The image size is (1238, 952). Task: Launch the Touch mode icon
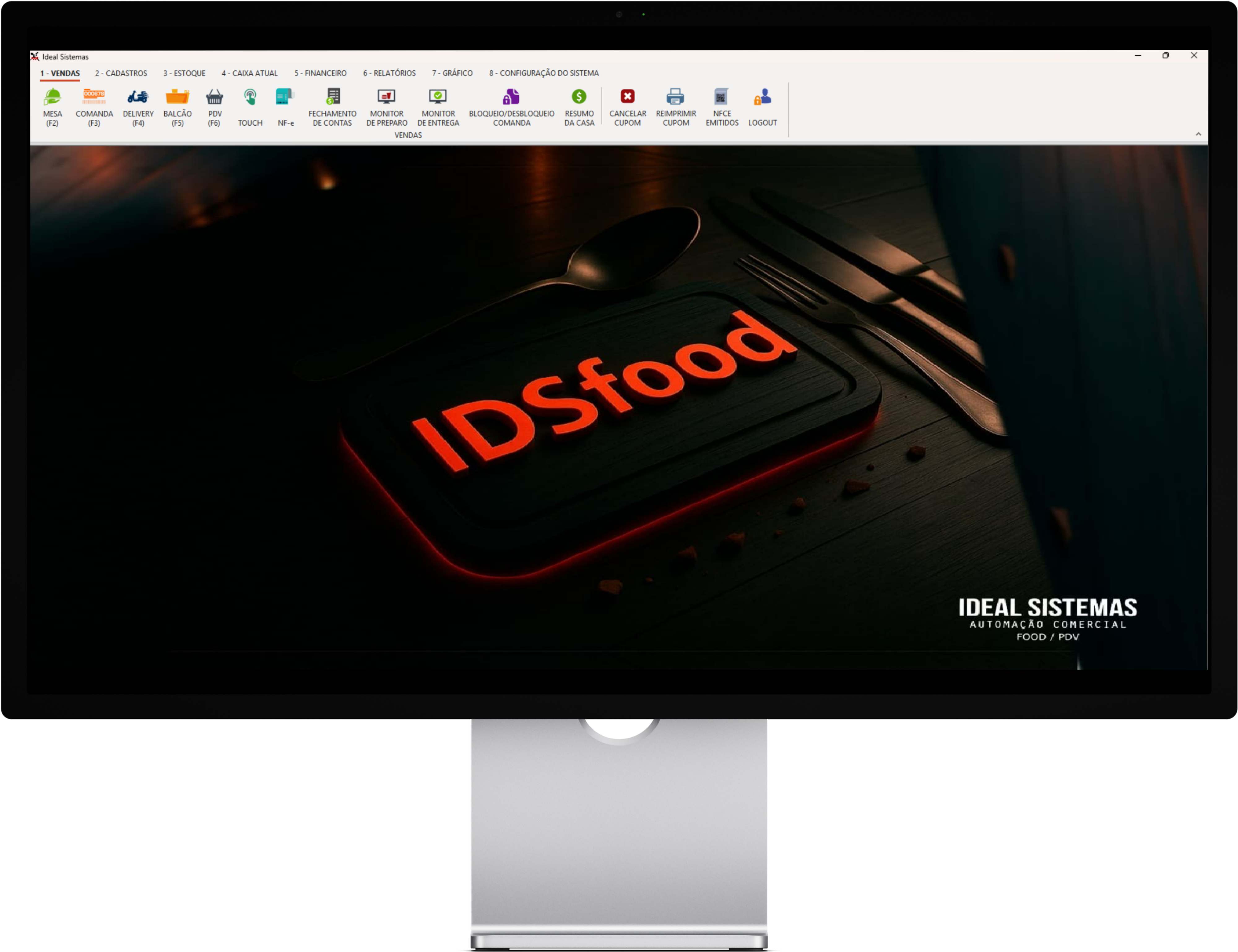[x=250, y=97]
